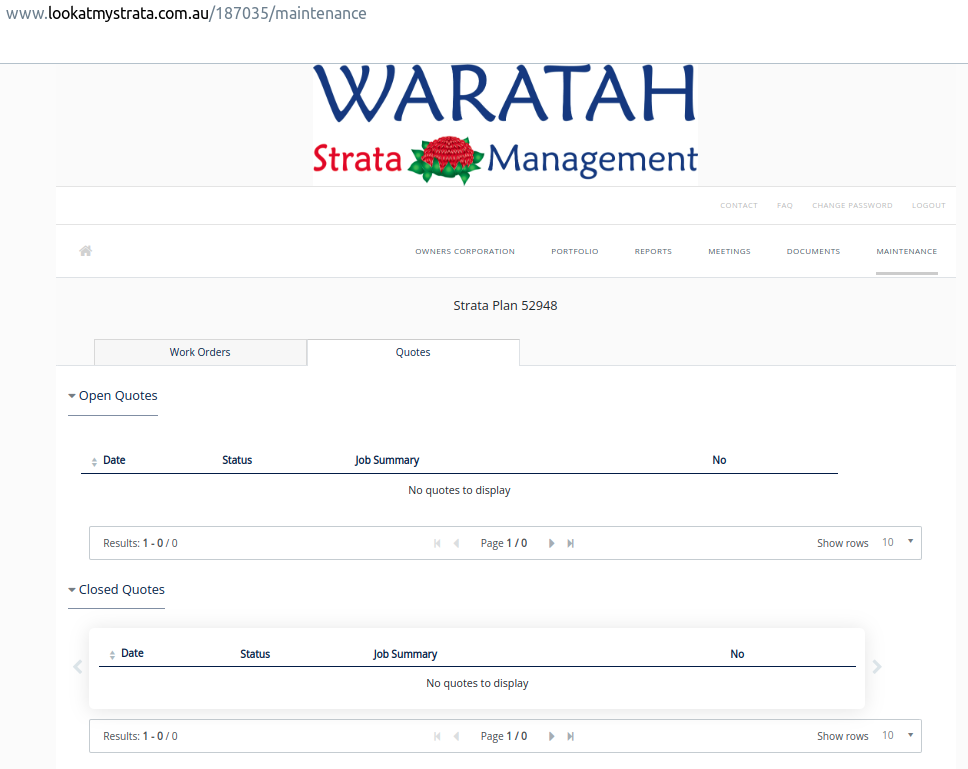Click 'Results: 1 - 0 / 0' in Open Quotes pager
Screen dimensions: 968x769
point(140,543)
